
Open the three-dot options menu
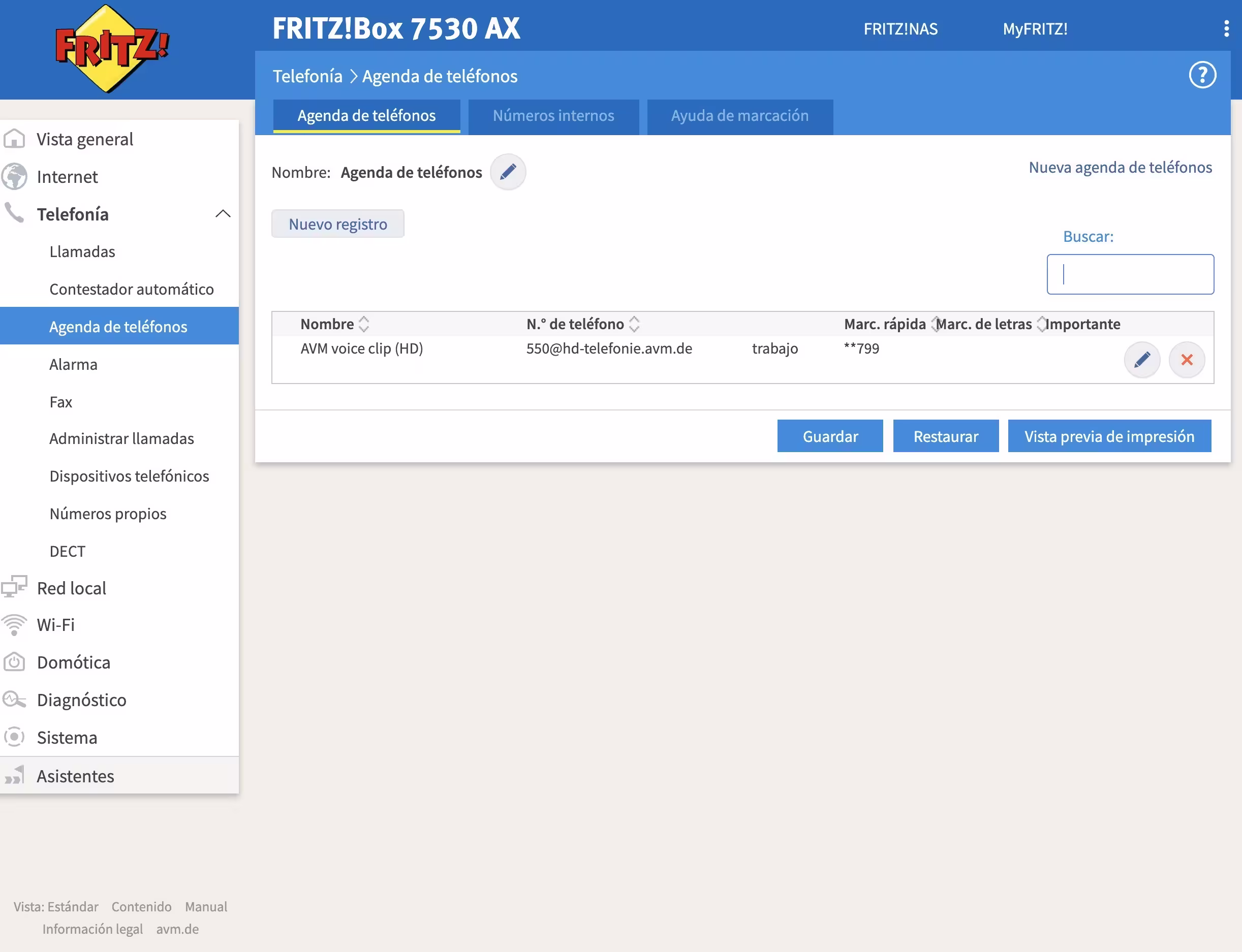(1226, 28)
